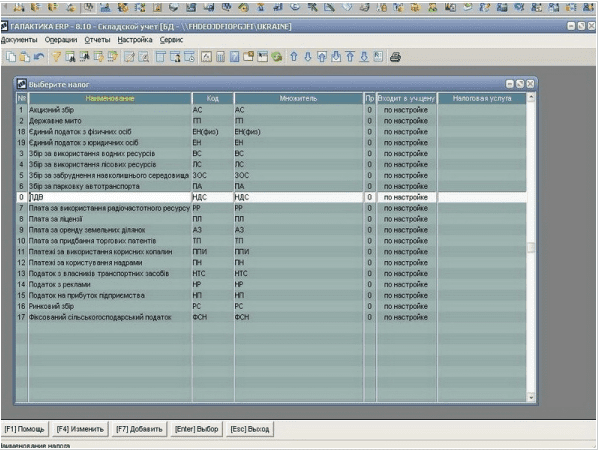Click the printer icon
Image resolution: width=600 pixels, height=453 pixels.
395,57
